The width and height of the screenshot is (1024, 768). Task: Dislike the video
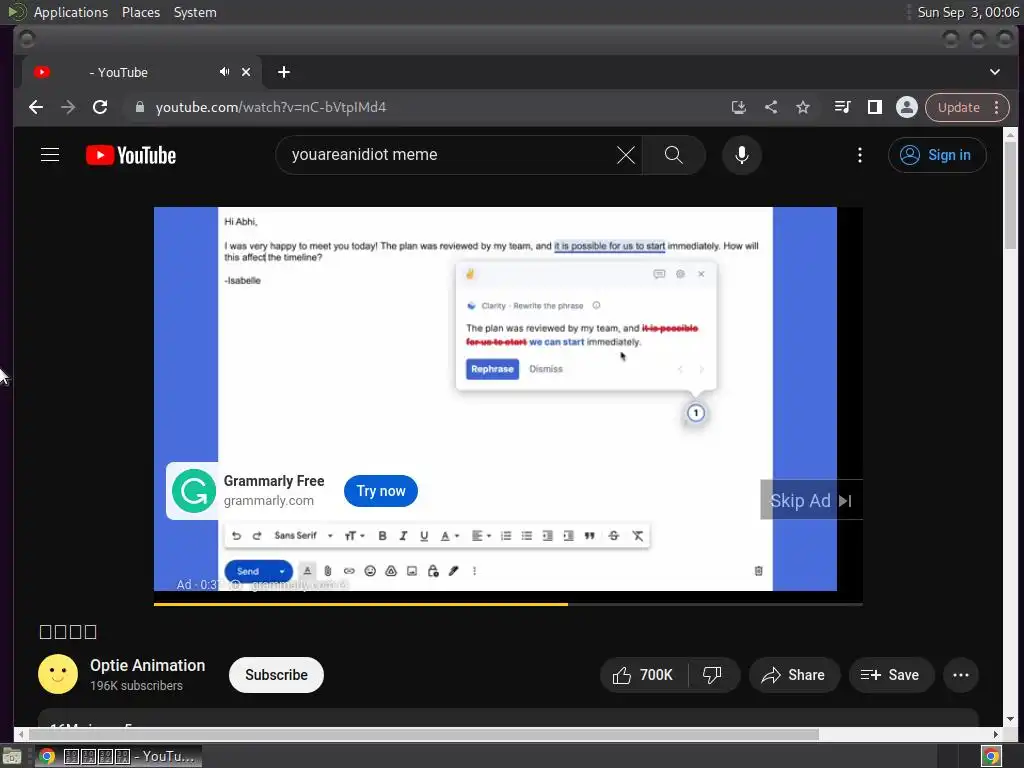(712, 675)
